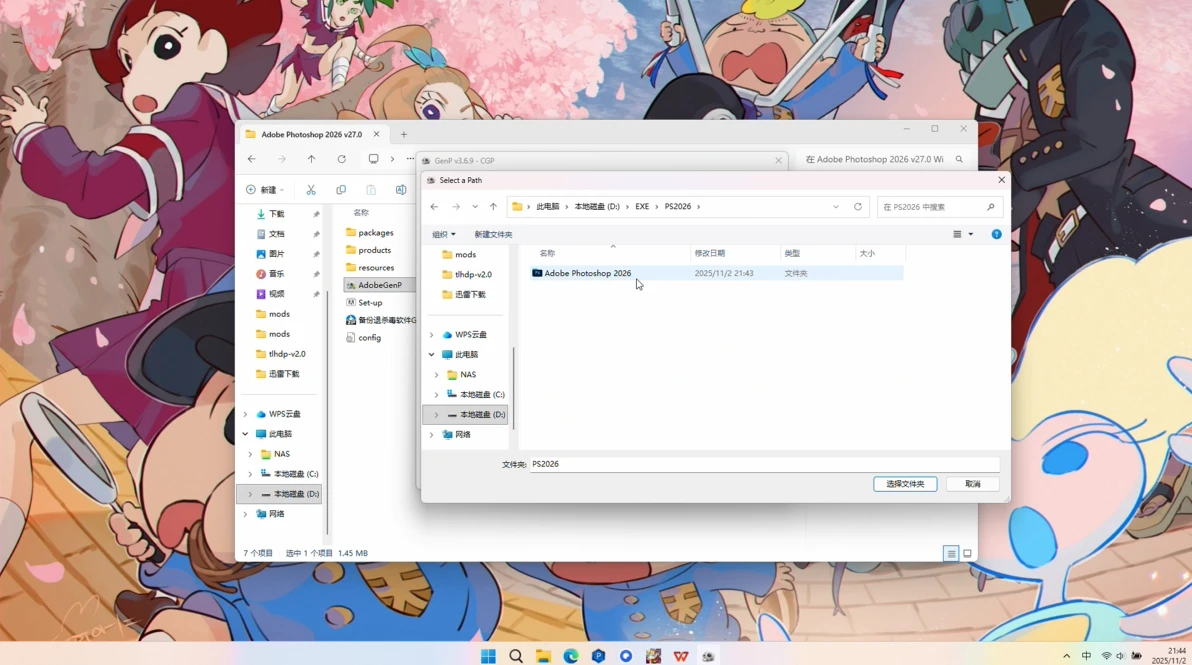
Task: Click the 选择文件夹 (Select Folder) button
Action: pyautogui.click(x=903, y=483)
